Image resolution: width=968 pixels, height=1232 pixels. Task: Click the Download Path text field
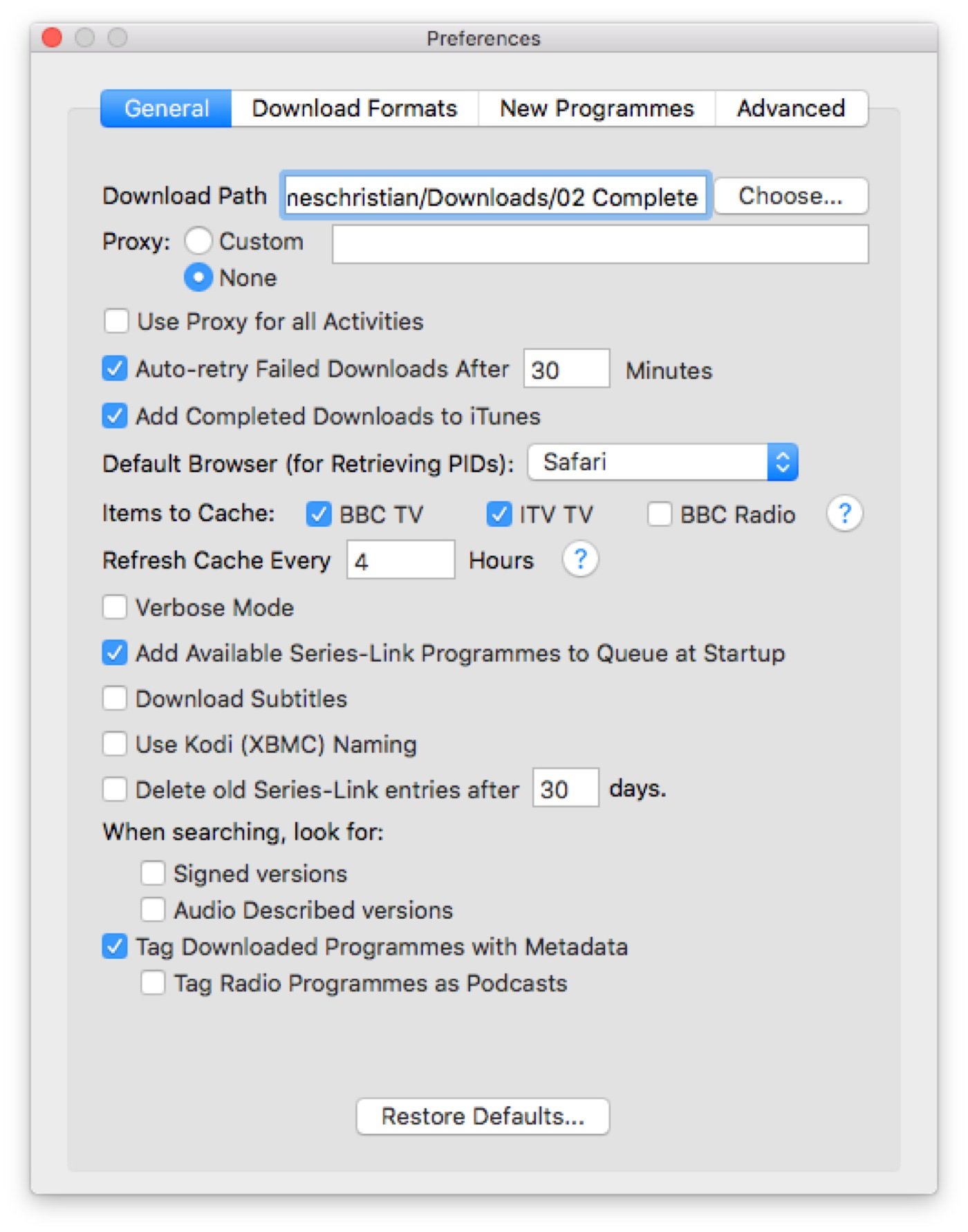coord(494,197)
